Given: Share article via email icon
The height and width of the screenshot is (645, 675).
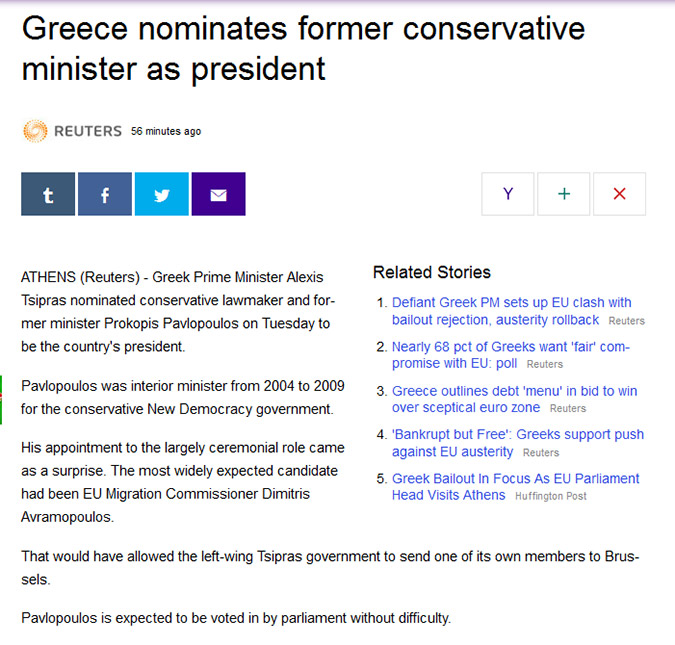Looking at the screenshot, I should pyautogui.click(x=218, y=194).
